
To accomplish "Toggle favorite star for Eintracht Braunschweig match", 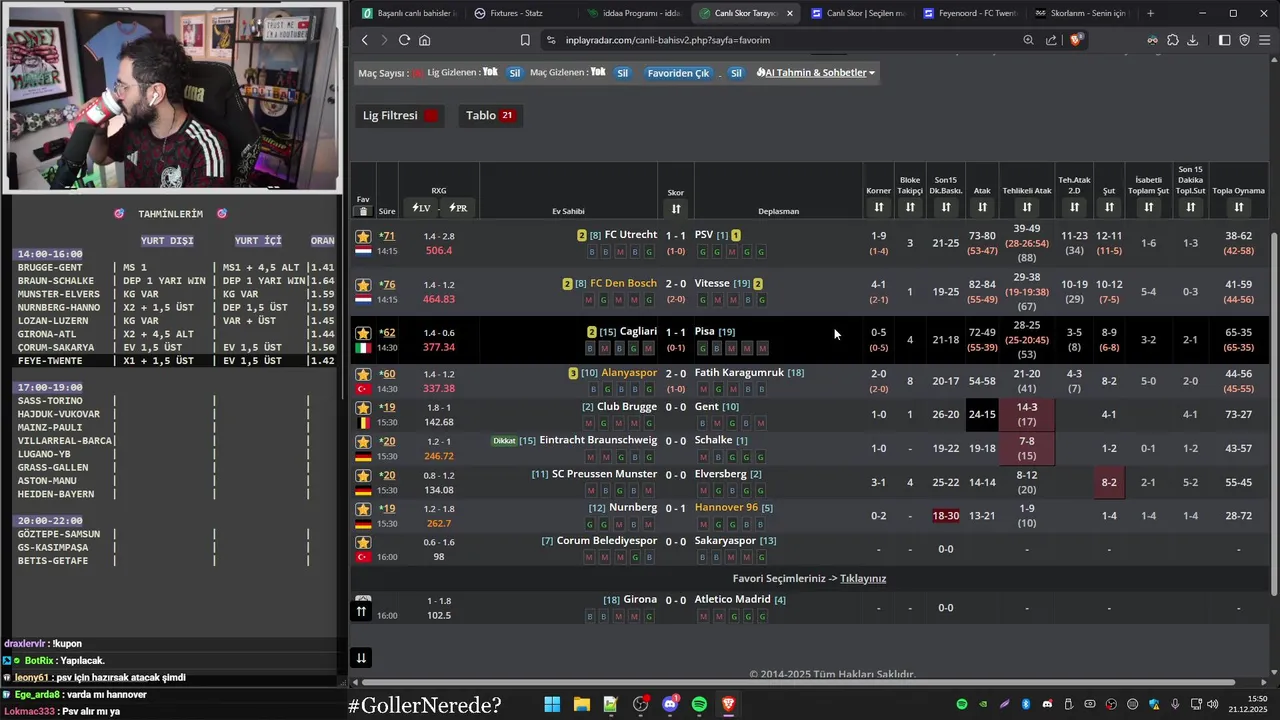I will pyautogui.click(x=363, y=442).
